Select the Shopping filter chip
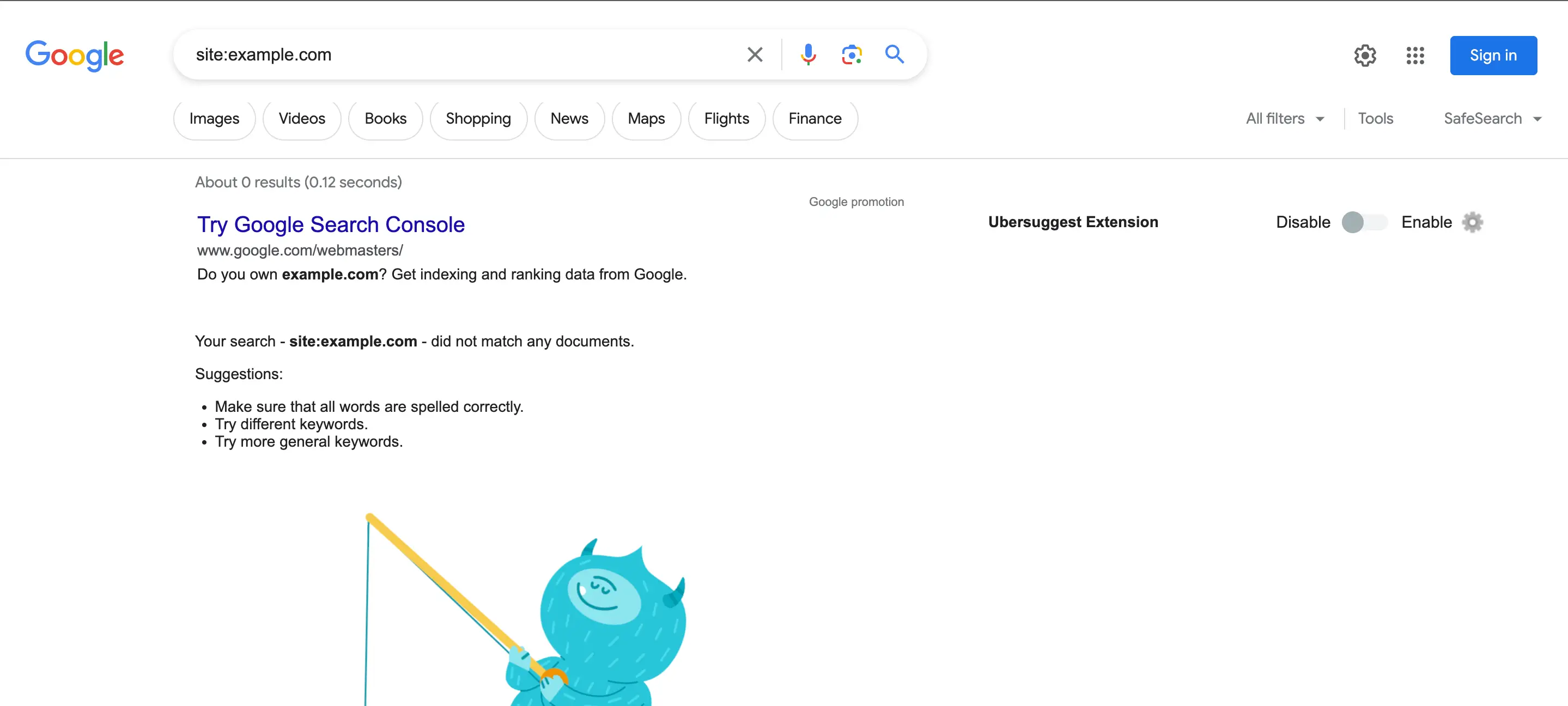1568x706 pixels. point(478,119)
